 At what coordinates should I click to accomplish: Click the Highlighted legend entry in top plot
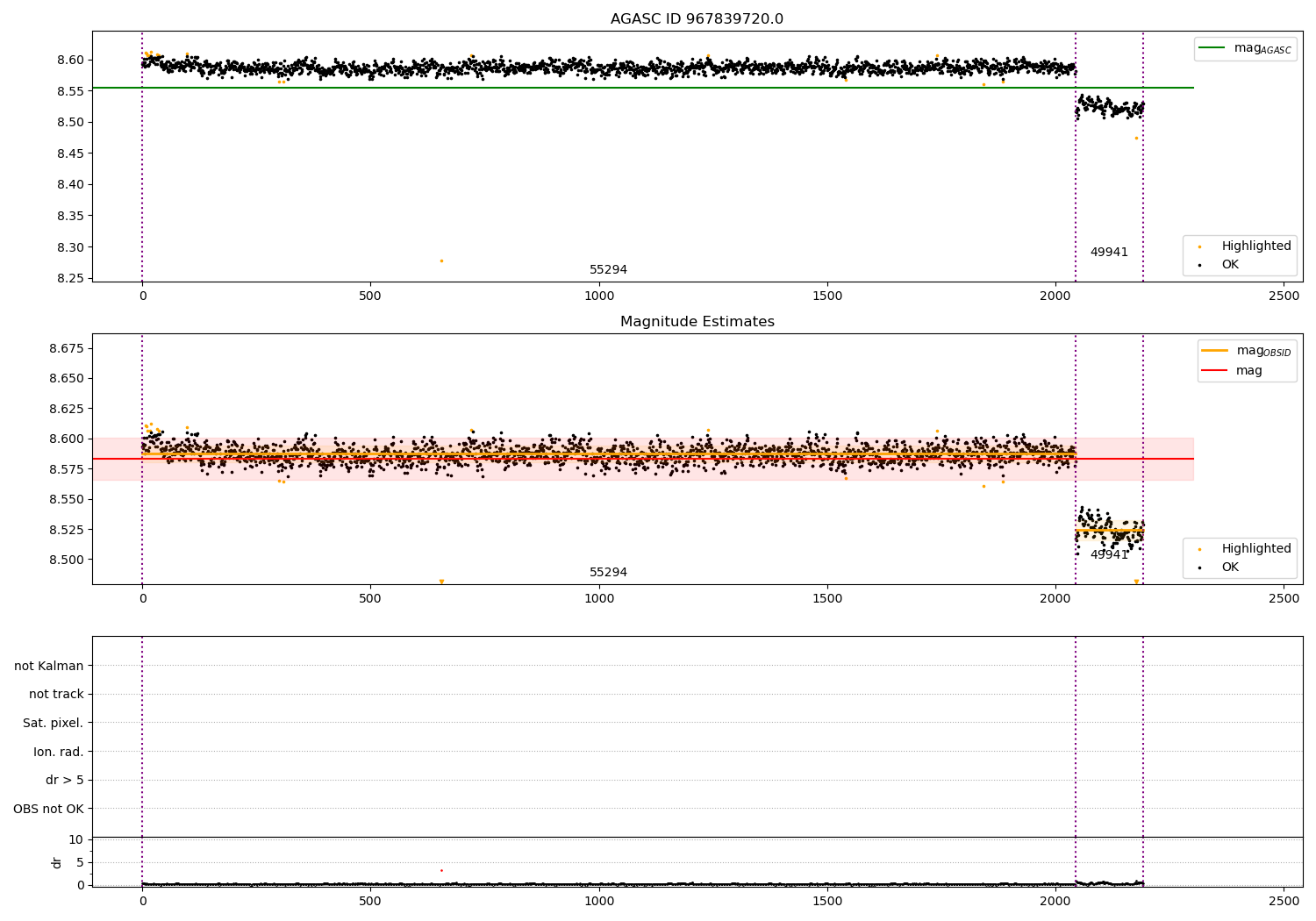point(1245,246)
